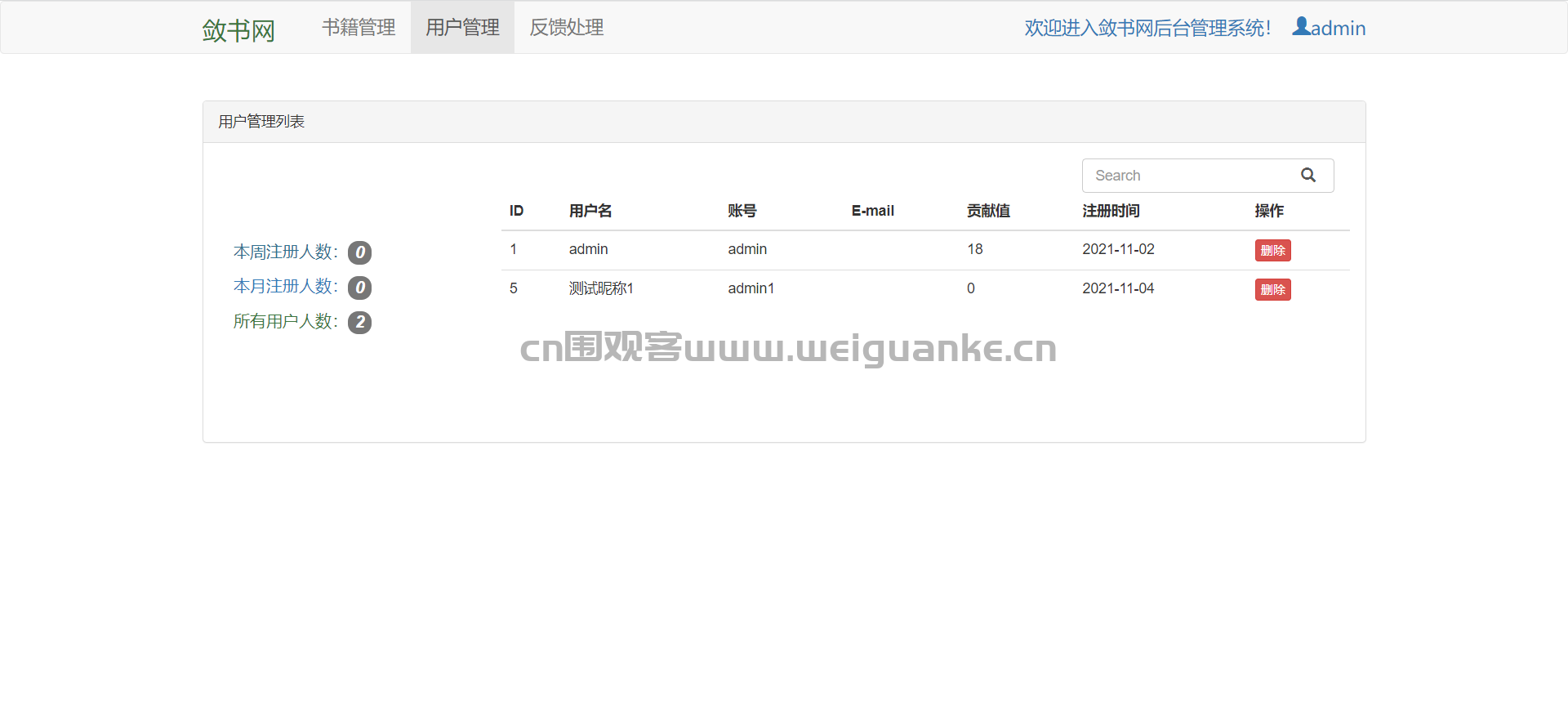Click 本月注册人数 link
1568x723 pixels.
pos(286,286)
